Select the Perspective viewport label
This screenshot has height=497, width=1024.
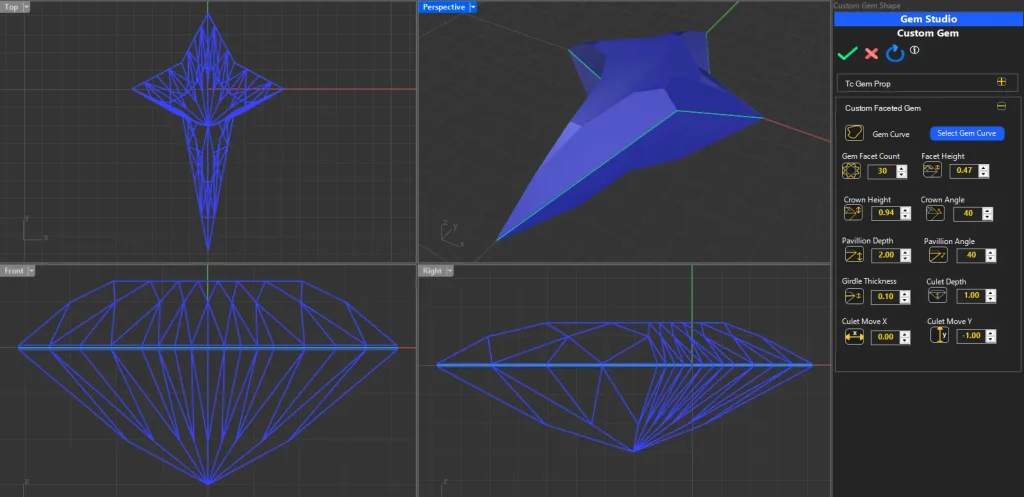pos(444,7)
